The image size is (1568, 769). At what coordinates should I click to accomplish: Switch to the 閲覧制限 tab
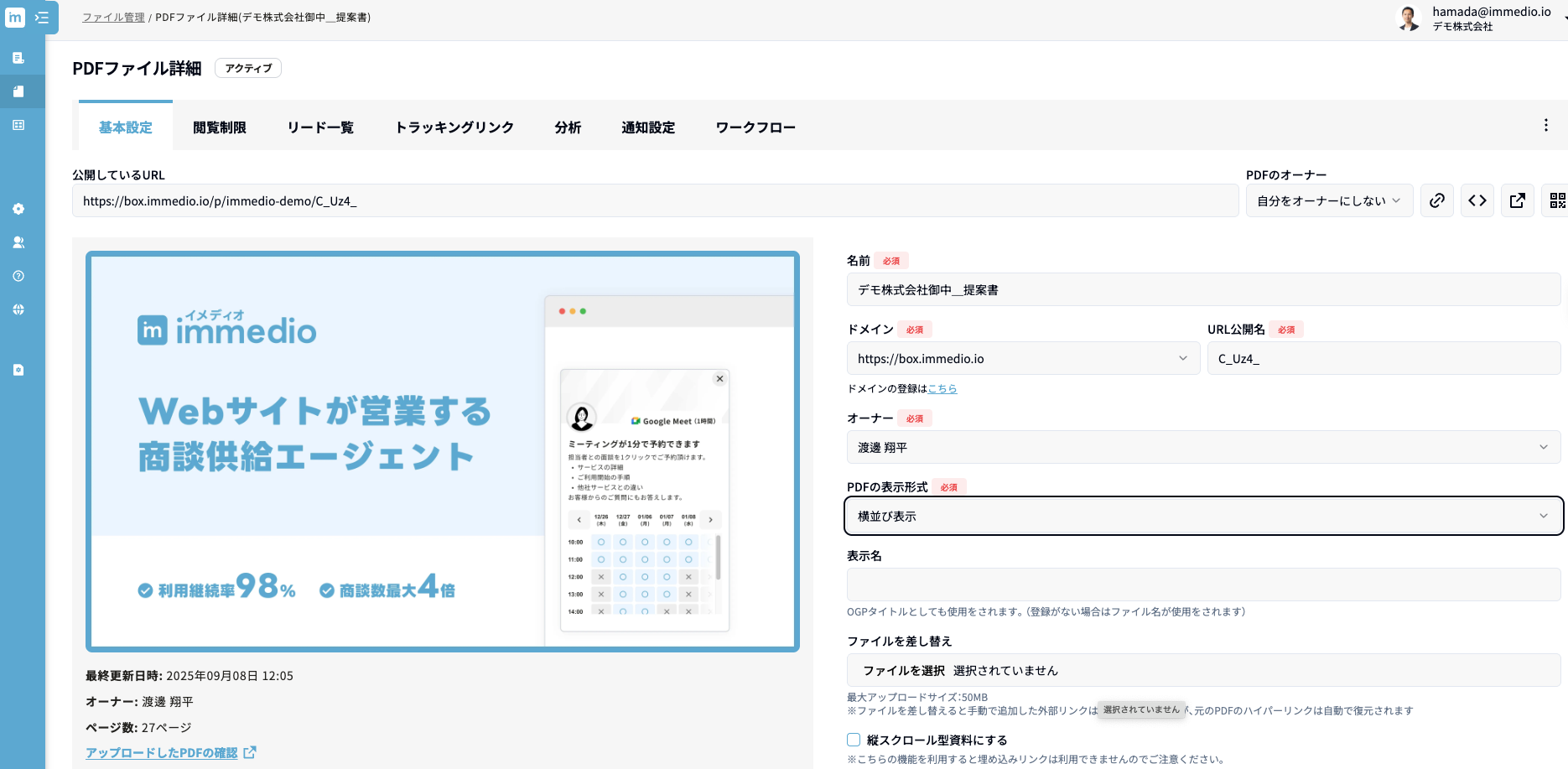219,127
